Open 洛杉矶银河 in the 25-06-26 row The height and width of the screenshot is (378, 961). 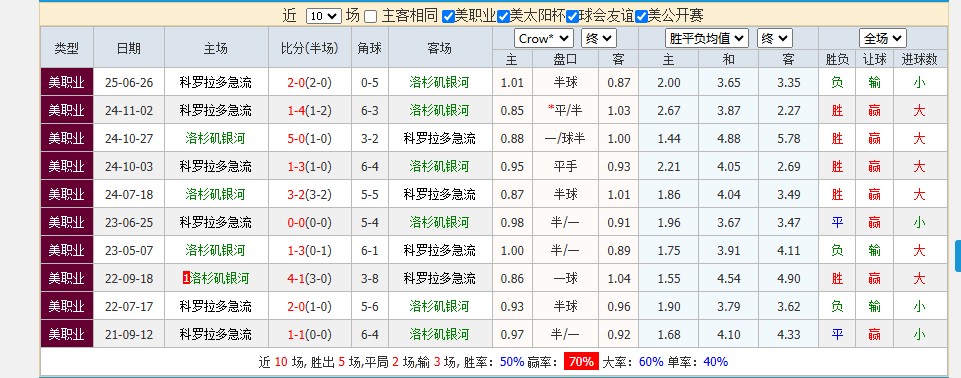[439, 82]
